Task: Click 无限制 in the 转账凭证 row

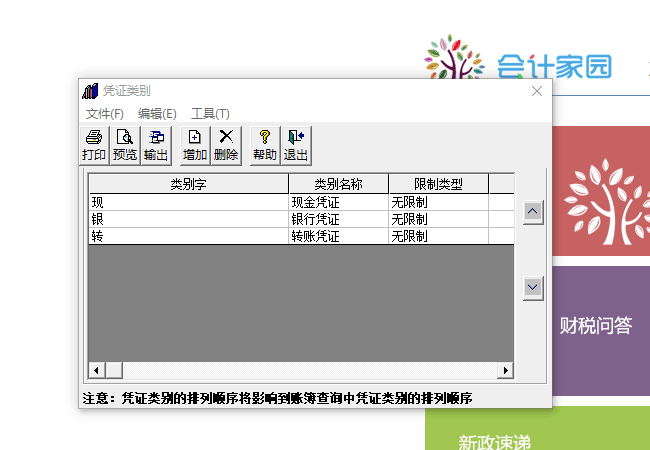Action: coord(439,236)
